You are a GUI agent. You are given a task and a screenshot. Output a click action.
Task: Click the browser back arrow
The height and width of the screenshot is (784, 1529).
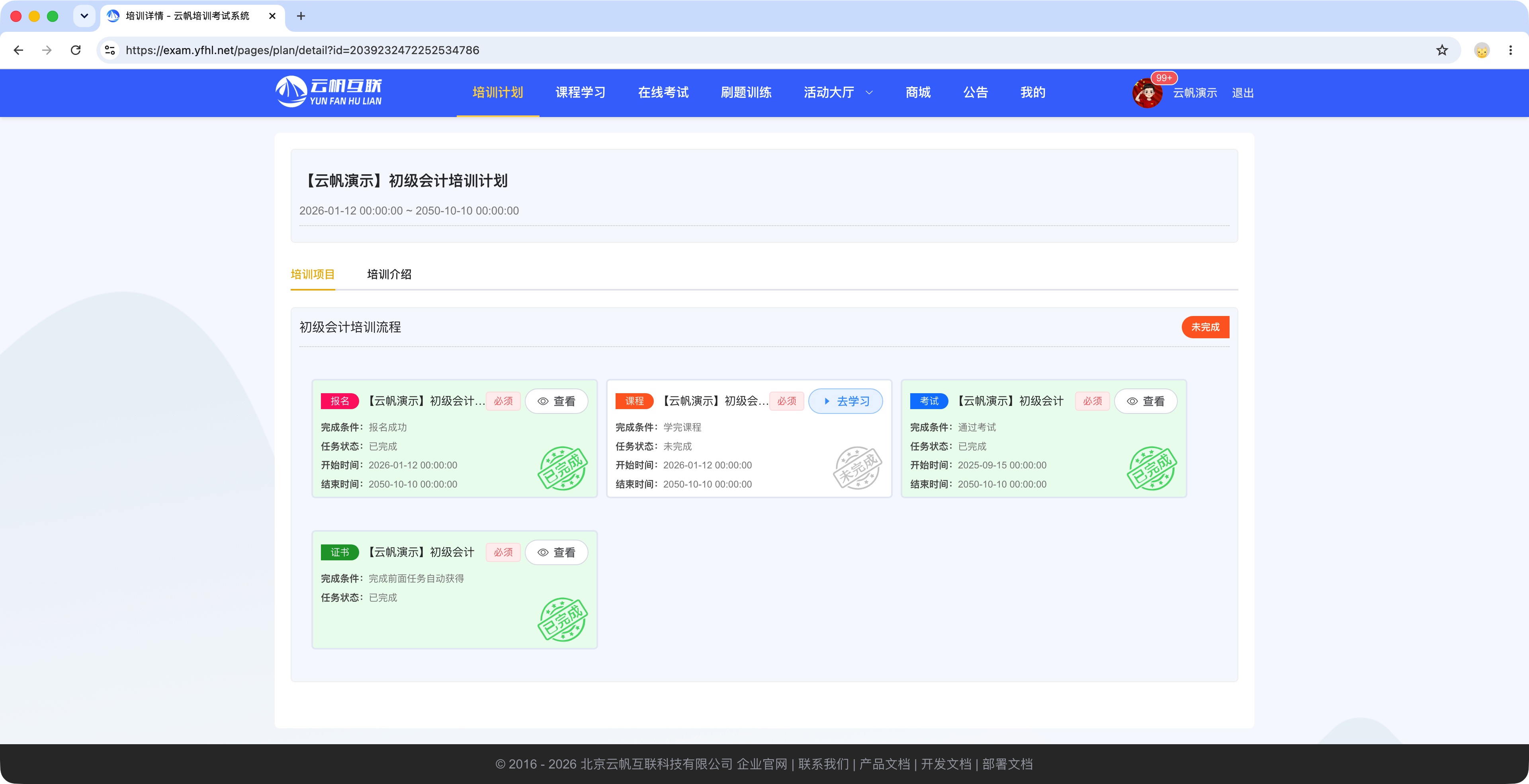18,51
